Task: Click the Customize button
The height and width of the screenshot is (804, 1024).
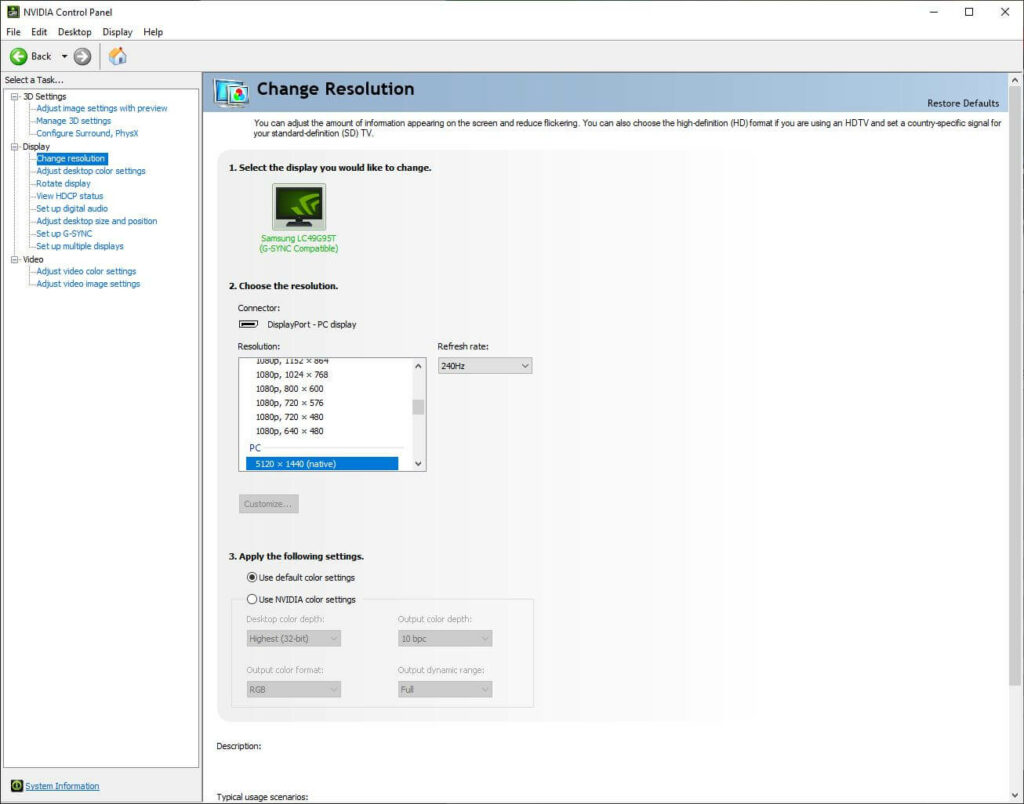Action: tap(268, 504)
